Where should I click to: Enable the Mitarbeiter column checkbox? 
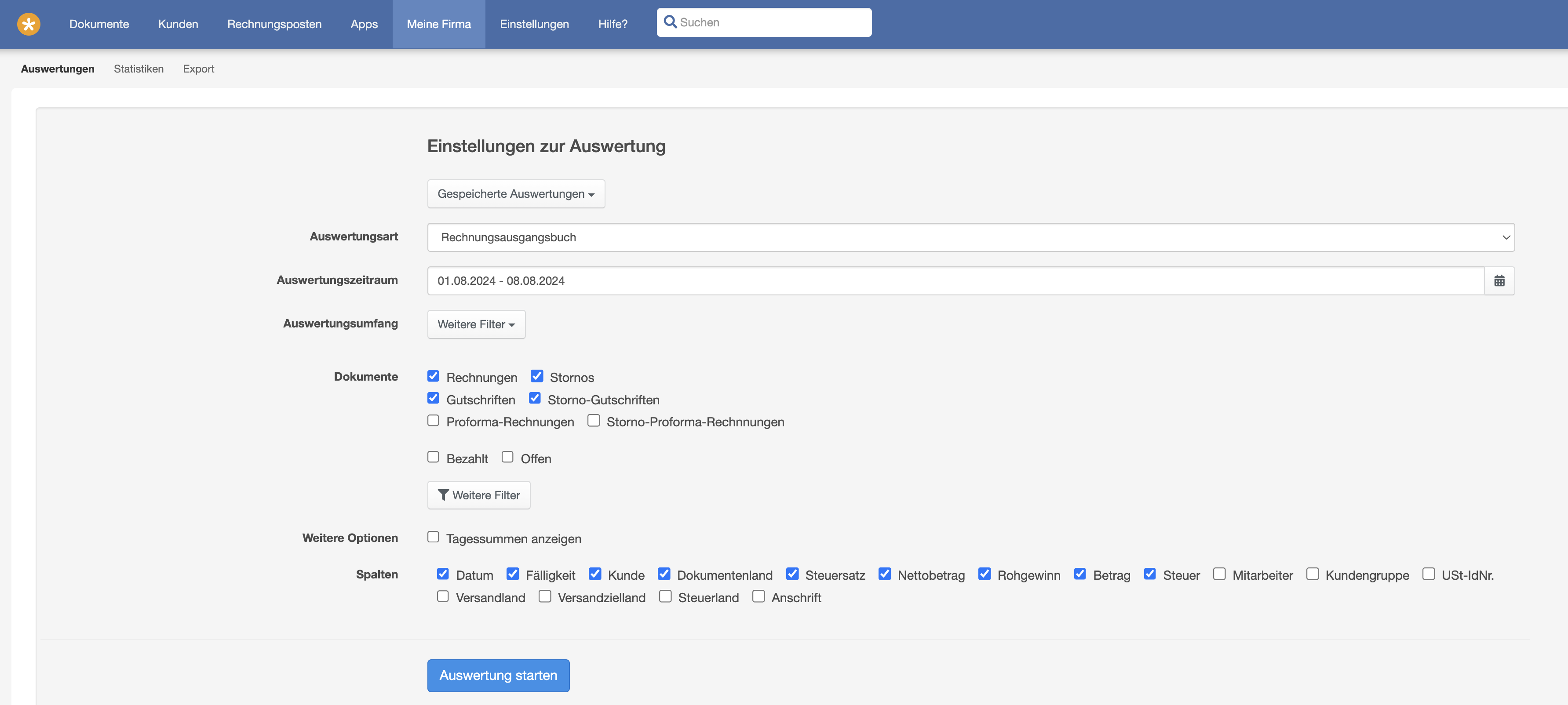1218,574
